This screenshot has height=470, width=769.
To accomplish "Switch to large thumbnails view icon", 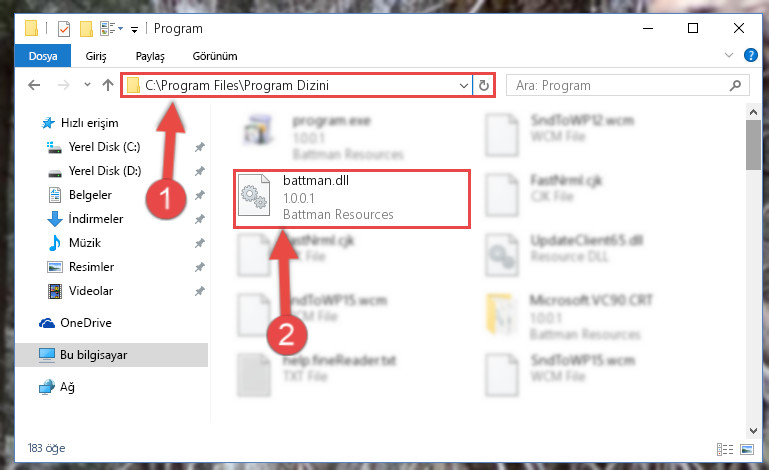I will [747, 449].
